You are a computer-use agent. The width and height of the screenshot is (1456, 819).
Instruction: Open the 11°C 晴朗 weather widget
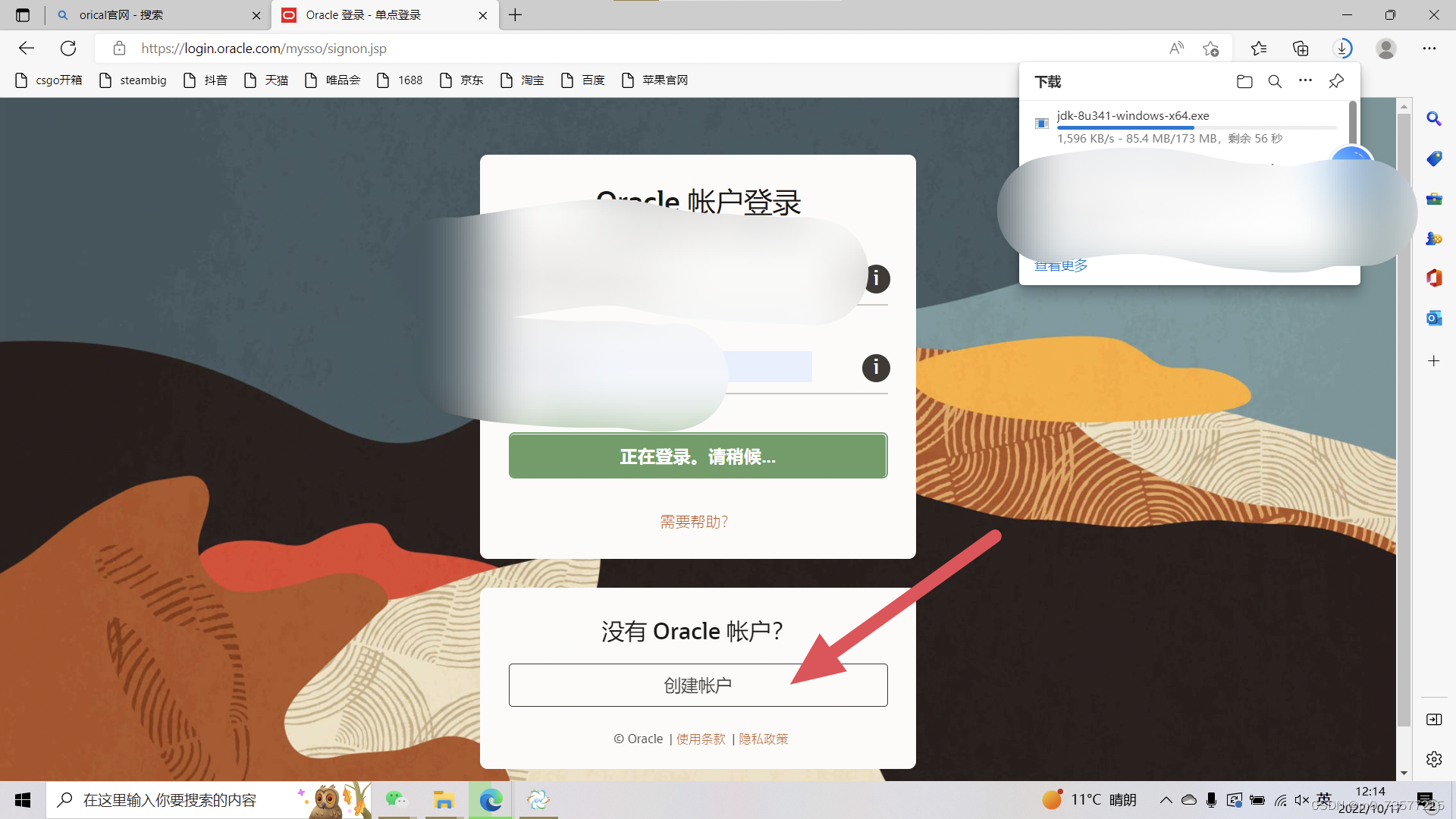pyautogui.click(x=1089, y=800)
